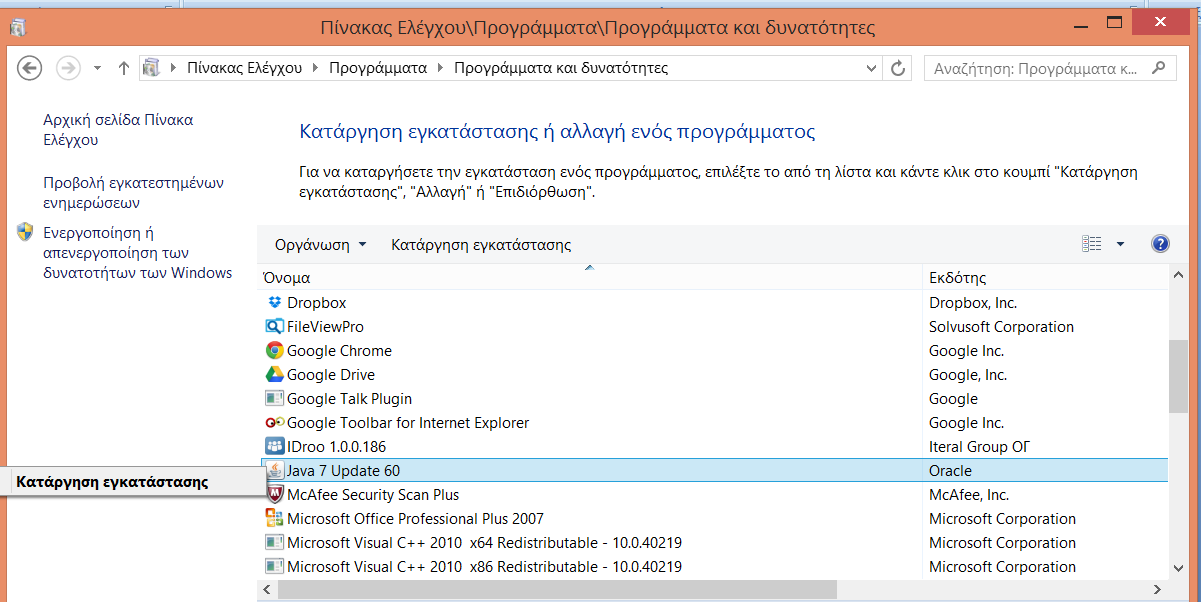This screenshot has width=1201, height=602.
Task: Click publisher cell 'Iteral Group ΟΓ'
Action: point(979,446)
